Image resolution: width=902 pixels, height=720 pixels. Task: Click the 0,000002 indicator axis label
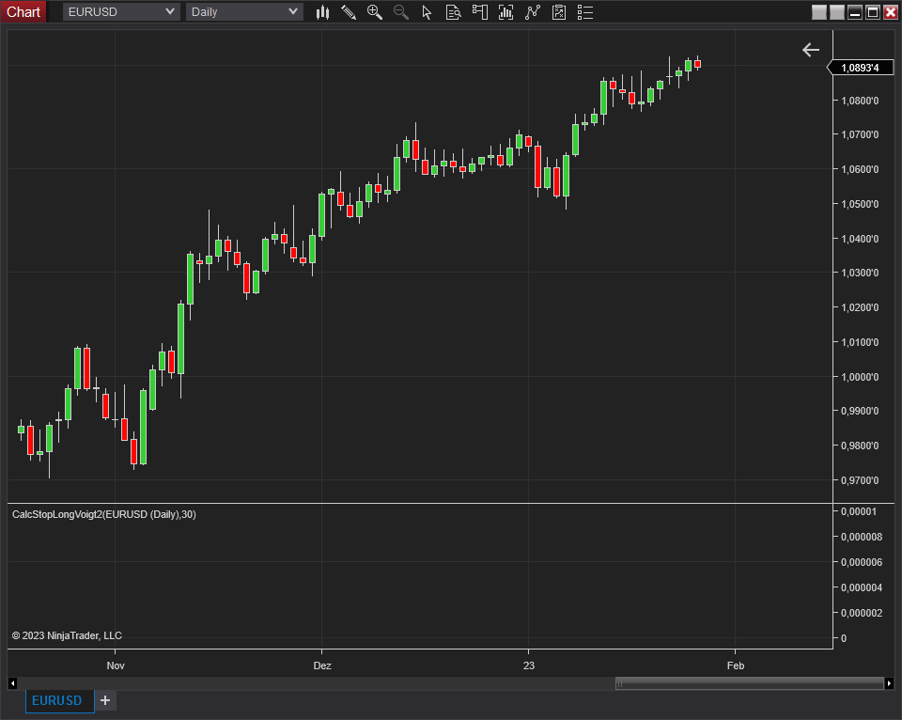click(x=862, y=613)
